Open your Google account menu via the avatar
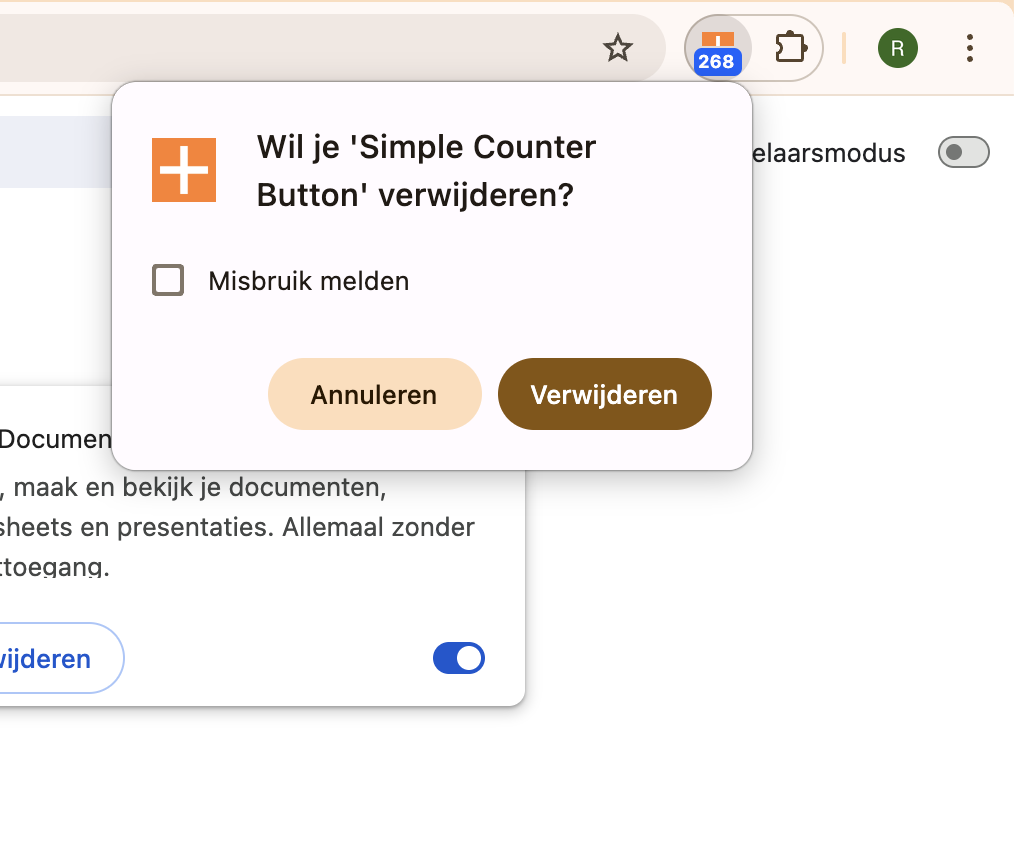 897,47
